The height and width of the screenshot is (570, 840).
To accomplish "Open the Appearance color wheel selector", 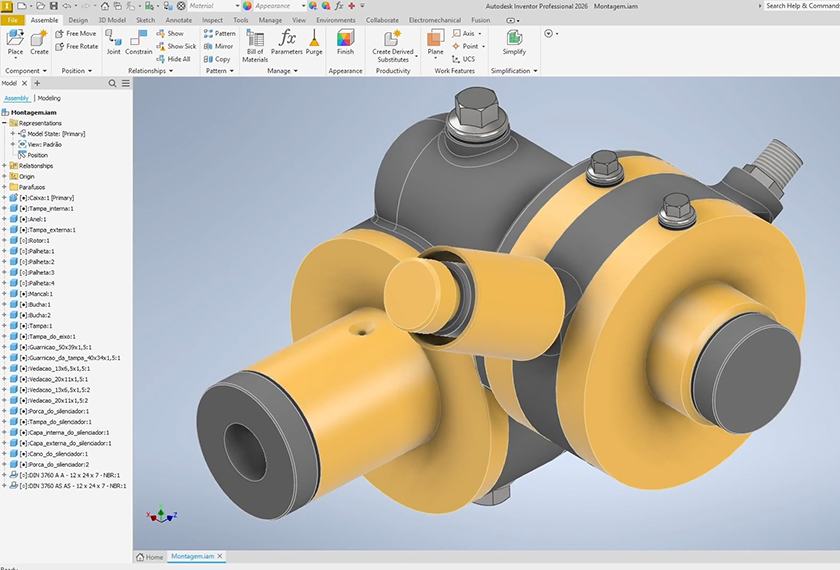I will pyautogui.click(x=247, y=6).
